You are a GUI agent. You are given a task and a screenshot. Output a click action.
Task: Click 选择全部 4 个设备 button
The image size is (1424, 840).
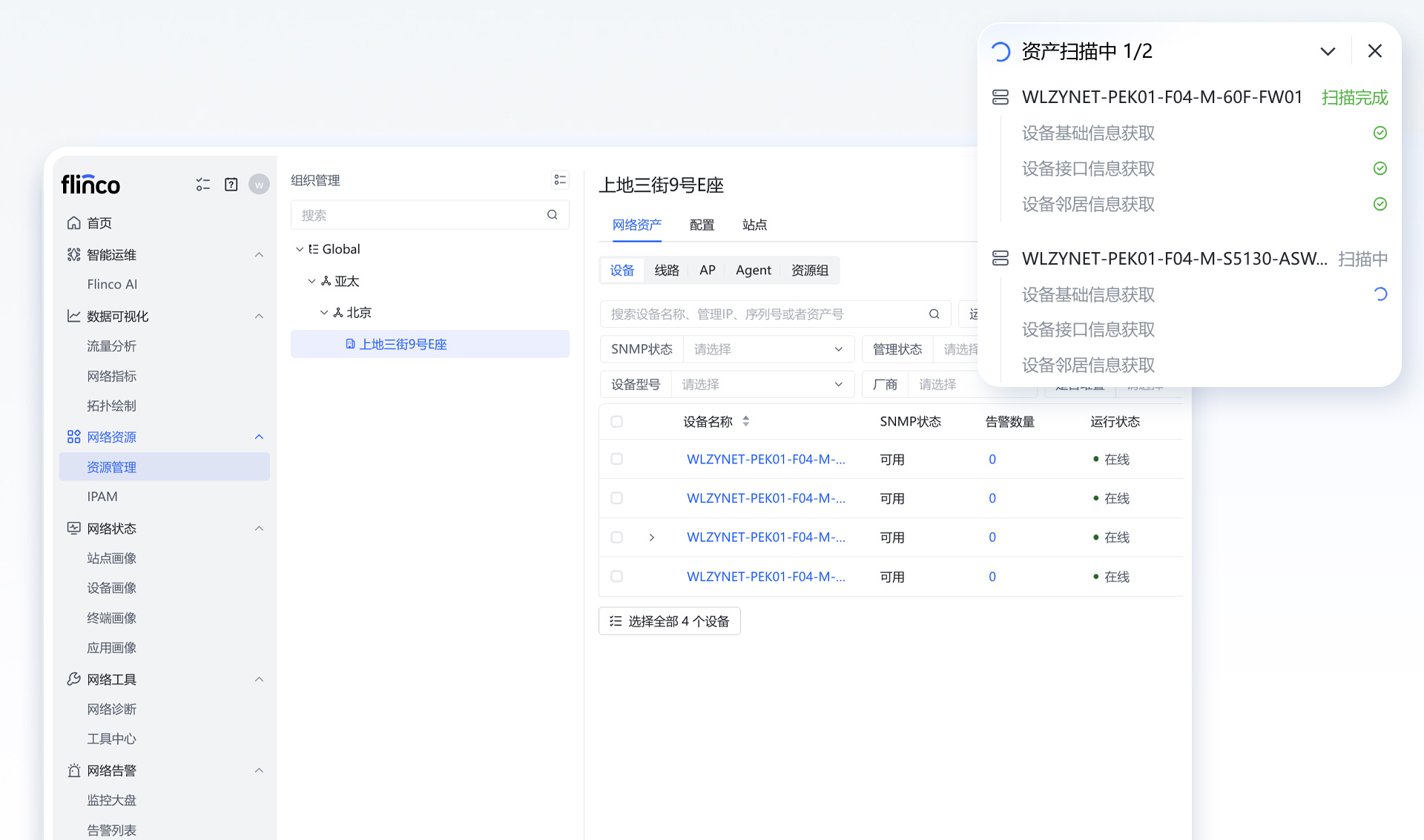click(x=669, y=621)
